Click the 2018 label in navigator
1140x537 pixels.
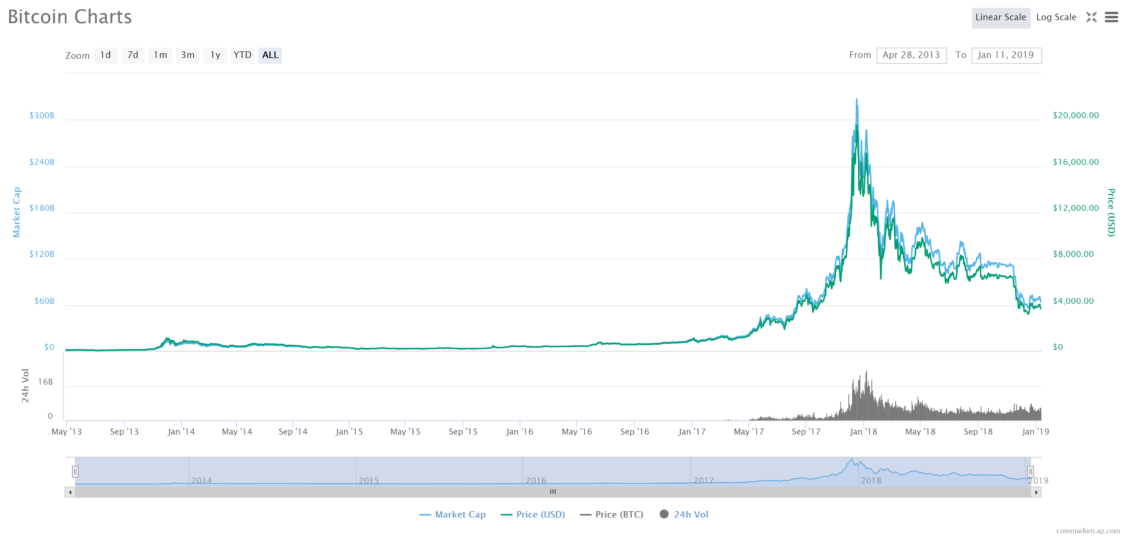871,481
